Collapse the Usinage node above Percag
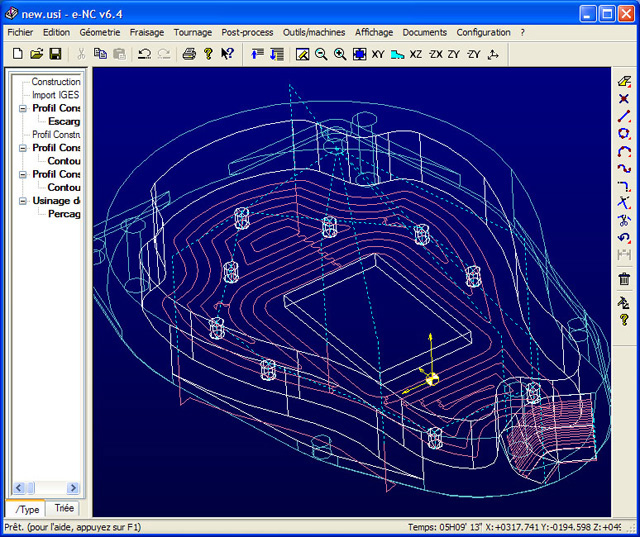Viewport: 640px width, 537px height. (x=23, y=201)
